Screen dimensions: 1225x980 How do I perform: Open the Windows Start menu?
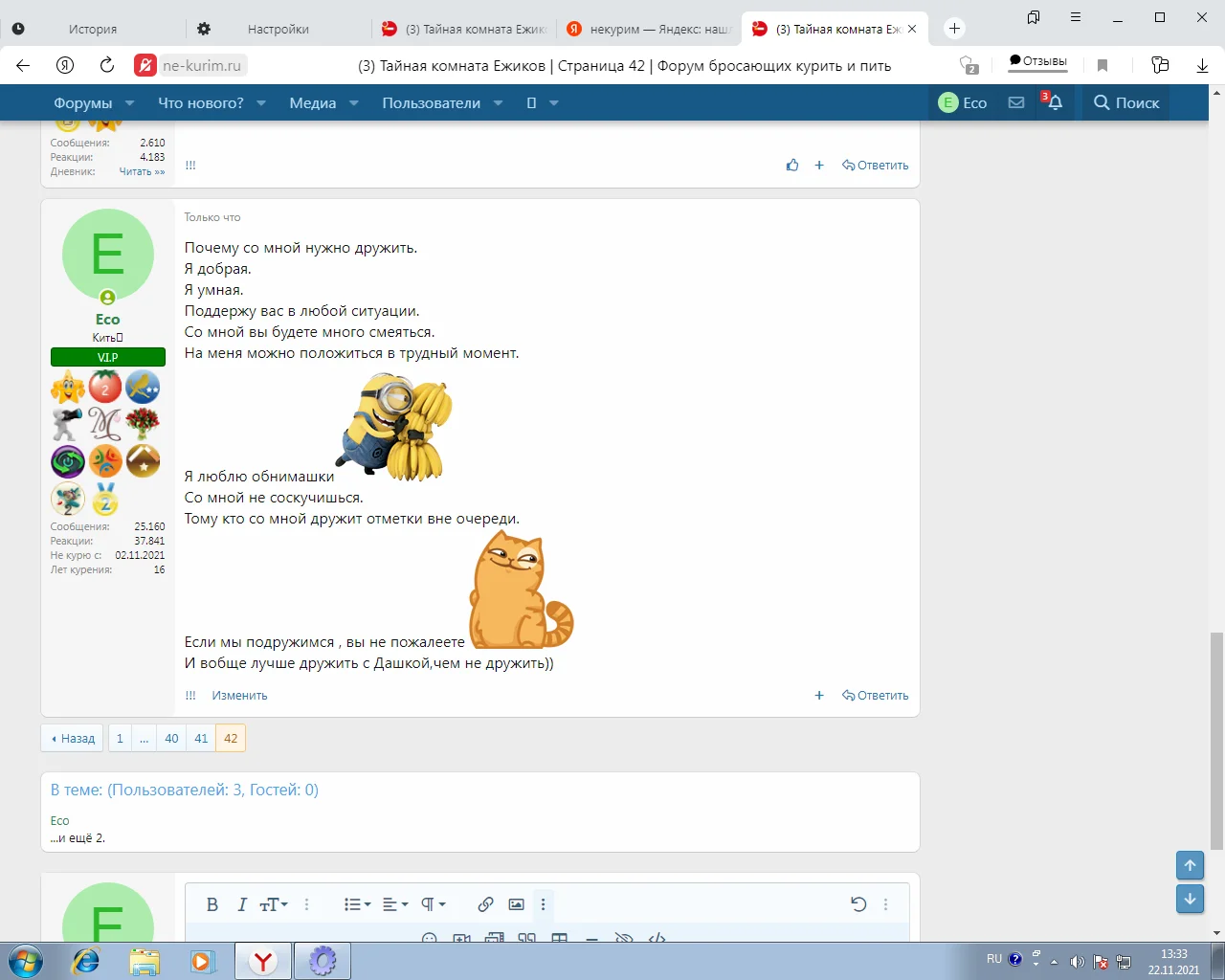tap(24, 961)
